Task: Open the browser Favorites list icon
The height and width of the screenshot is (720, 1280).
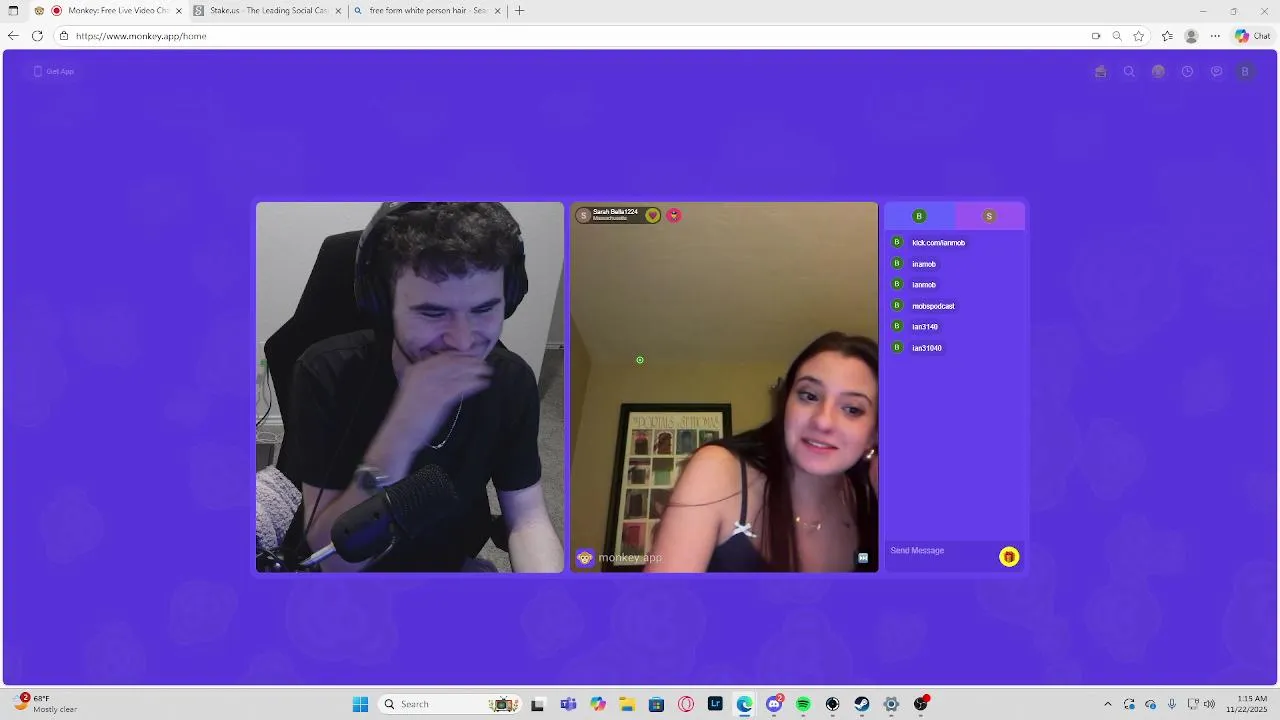Action: tap(1167, 36)
